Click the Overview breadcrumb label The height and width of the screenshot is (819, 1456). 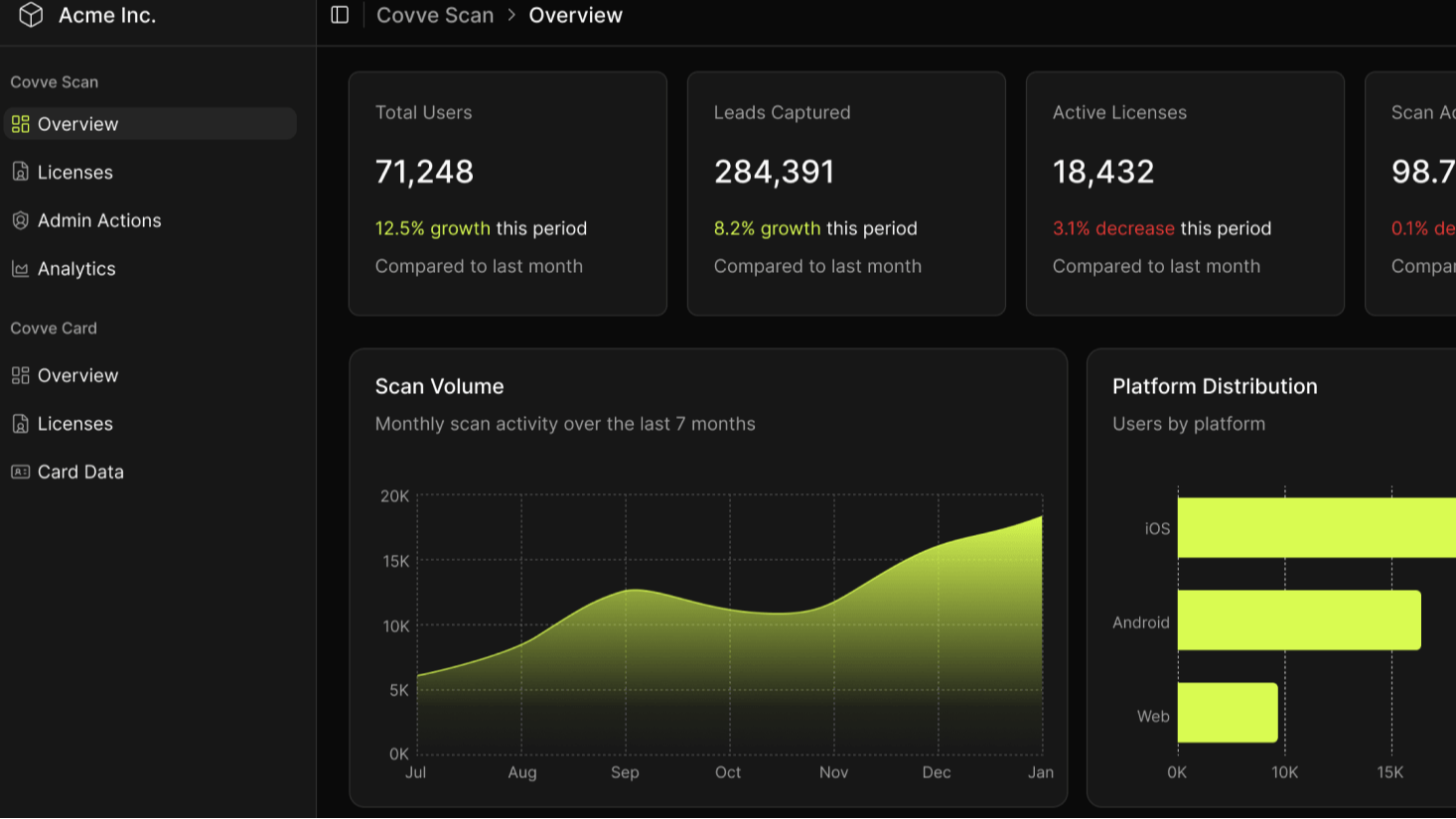[x=576, y=15]
